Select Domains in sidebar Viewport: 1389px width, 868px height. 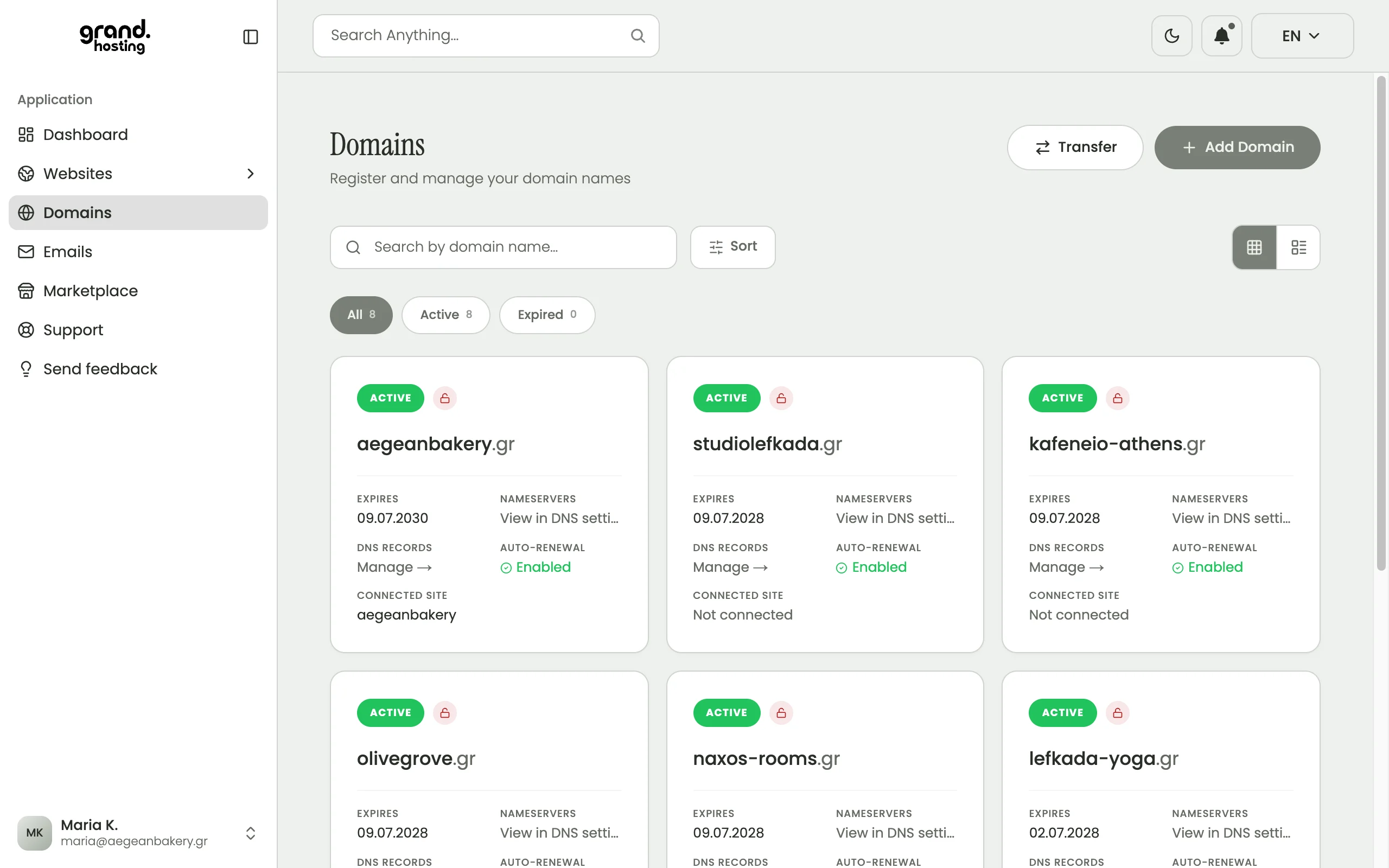click(138, 213)
